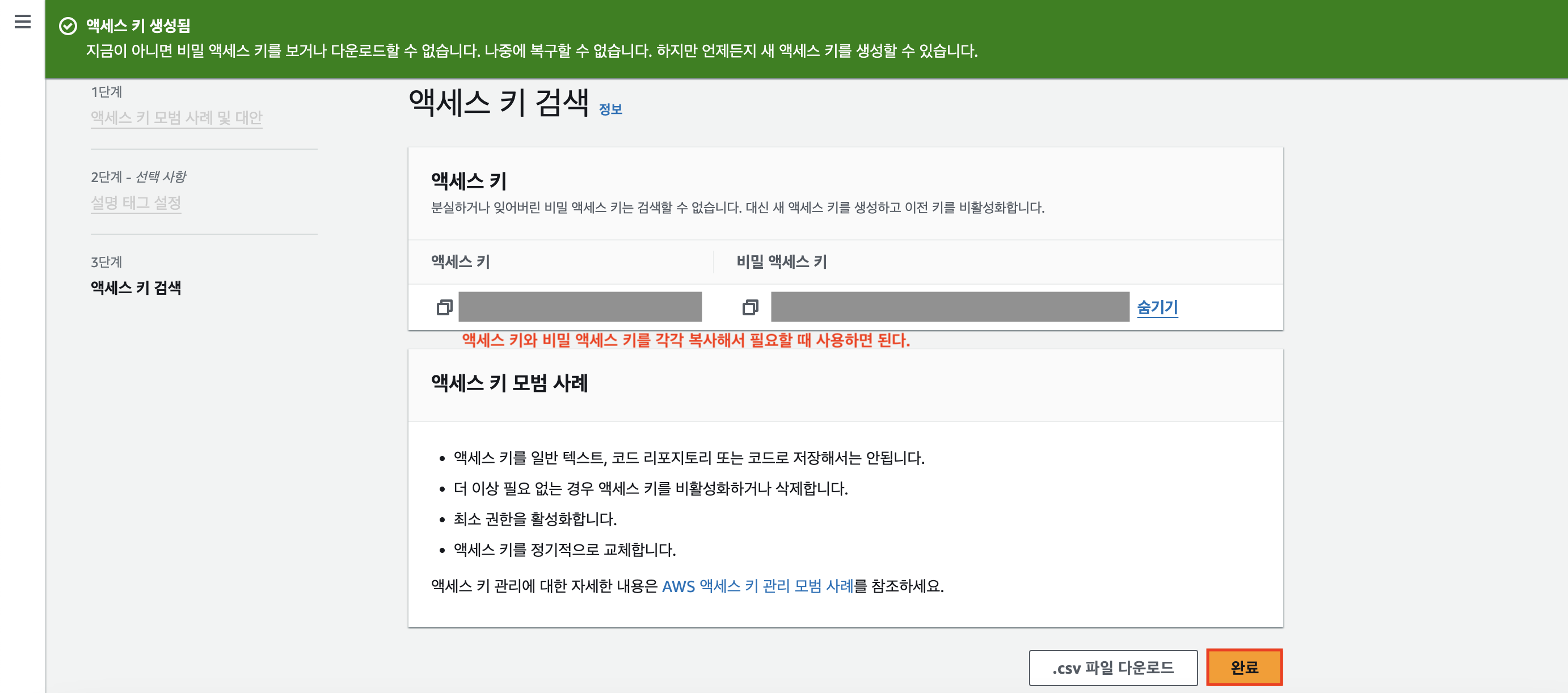Click the 비밀 액세스 키 column header
The width and height of the screenshot is (1568, 693).
782,261
